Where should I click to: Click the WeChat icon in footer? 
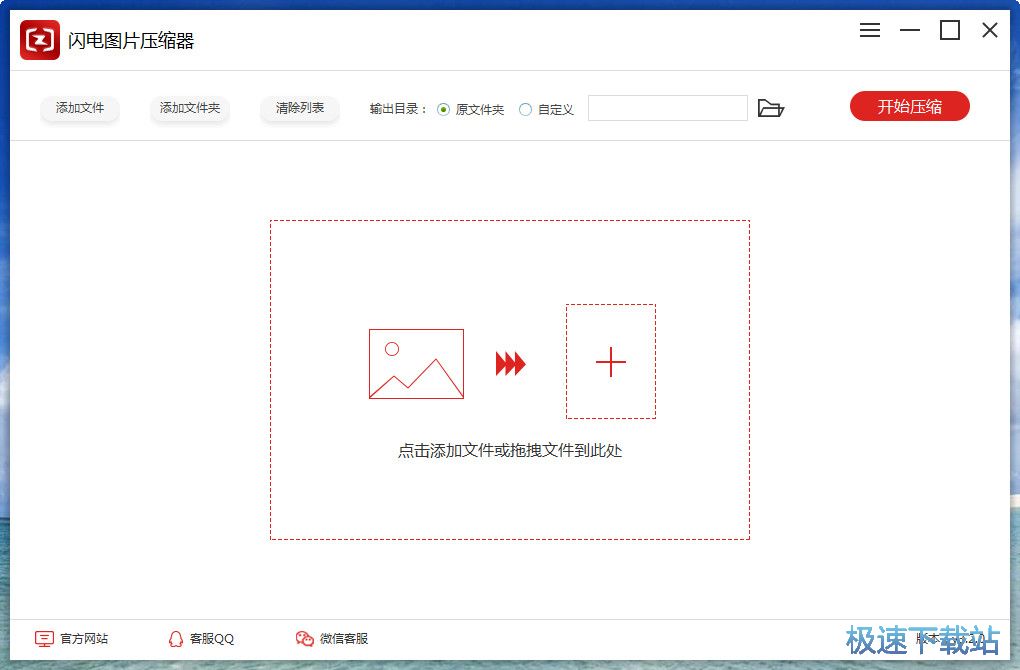tap(305, 639)
